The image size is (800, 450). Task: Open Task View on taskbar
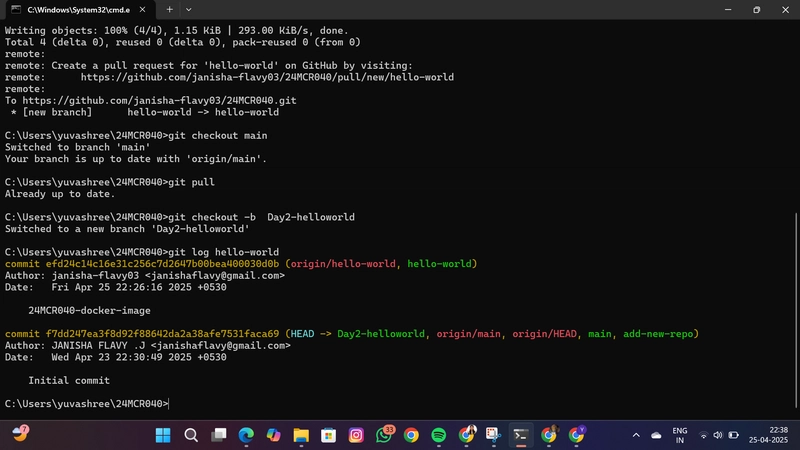click(218, 435)
